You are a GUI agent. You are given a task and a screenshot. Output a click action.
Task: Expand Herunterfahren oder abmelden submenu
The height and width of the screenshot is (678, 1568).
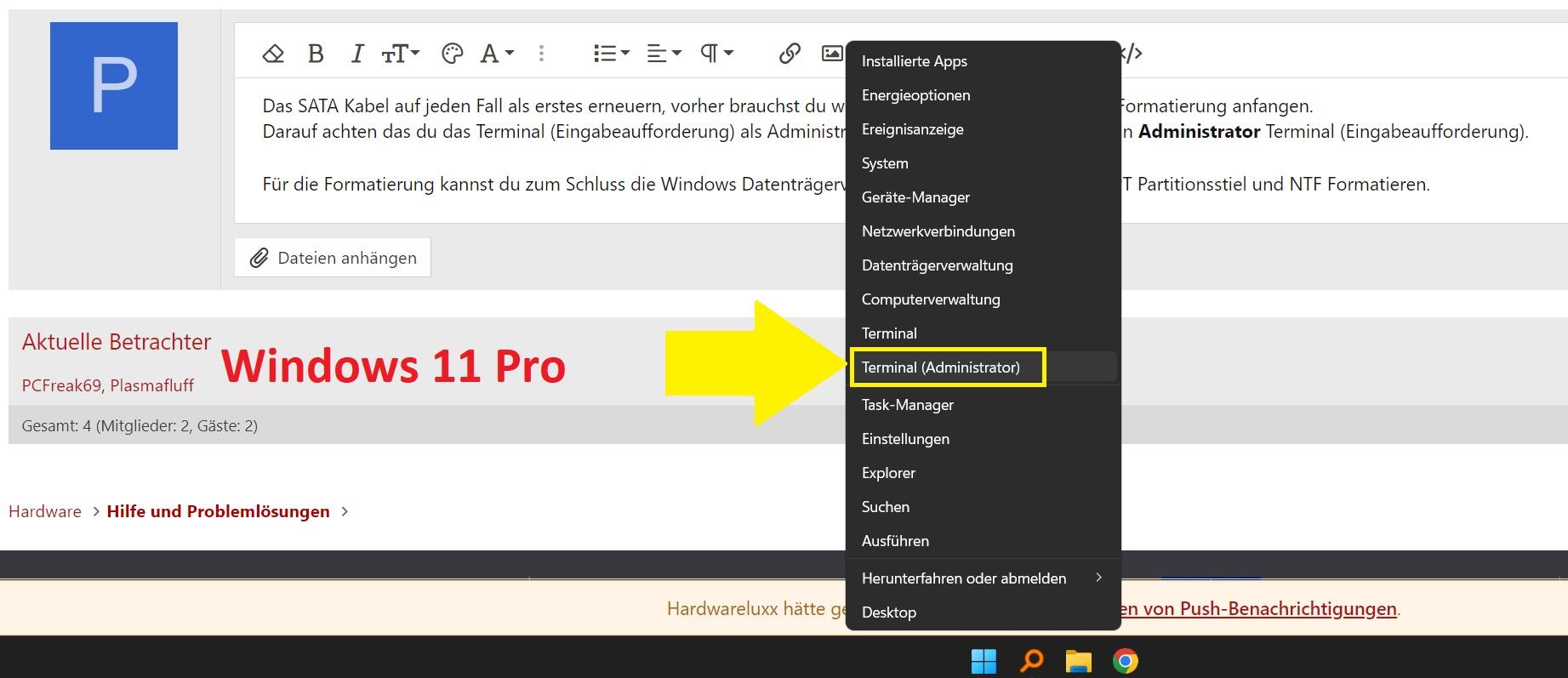point(983,578)
